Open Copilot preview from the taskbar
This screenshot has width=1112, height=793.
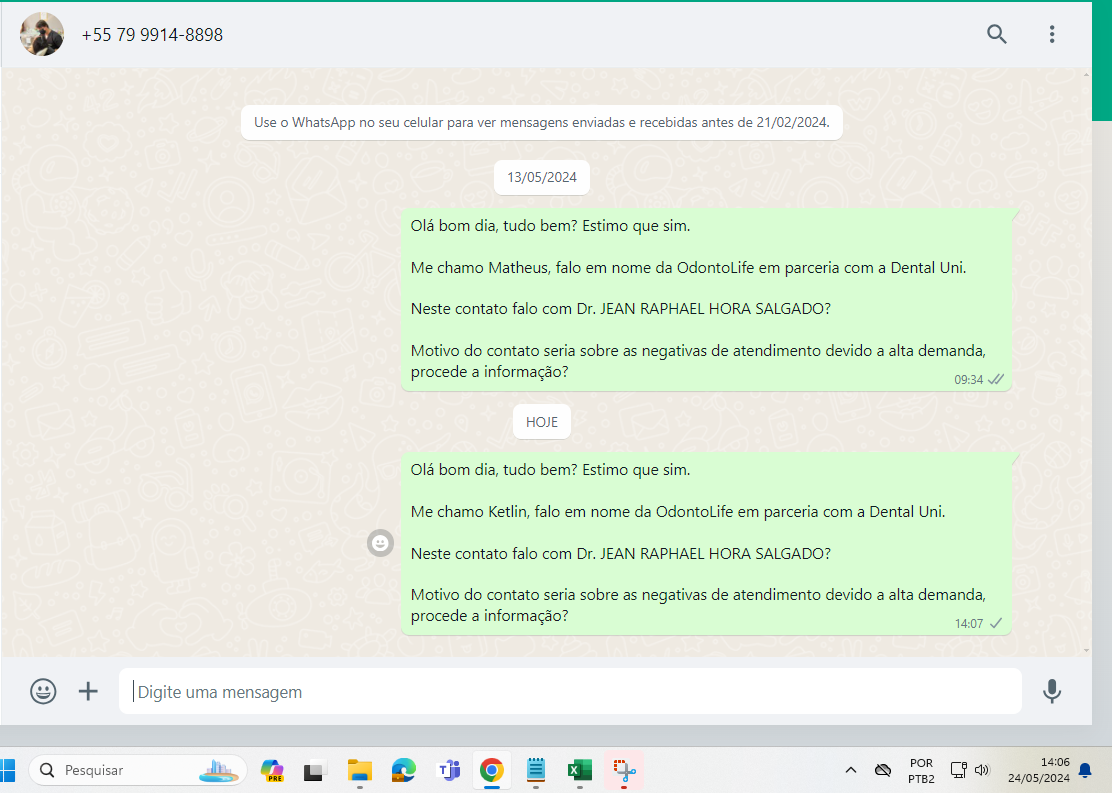click(272, 770)
